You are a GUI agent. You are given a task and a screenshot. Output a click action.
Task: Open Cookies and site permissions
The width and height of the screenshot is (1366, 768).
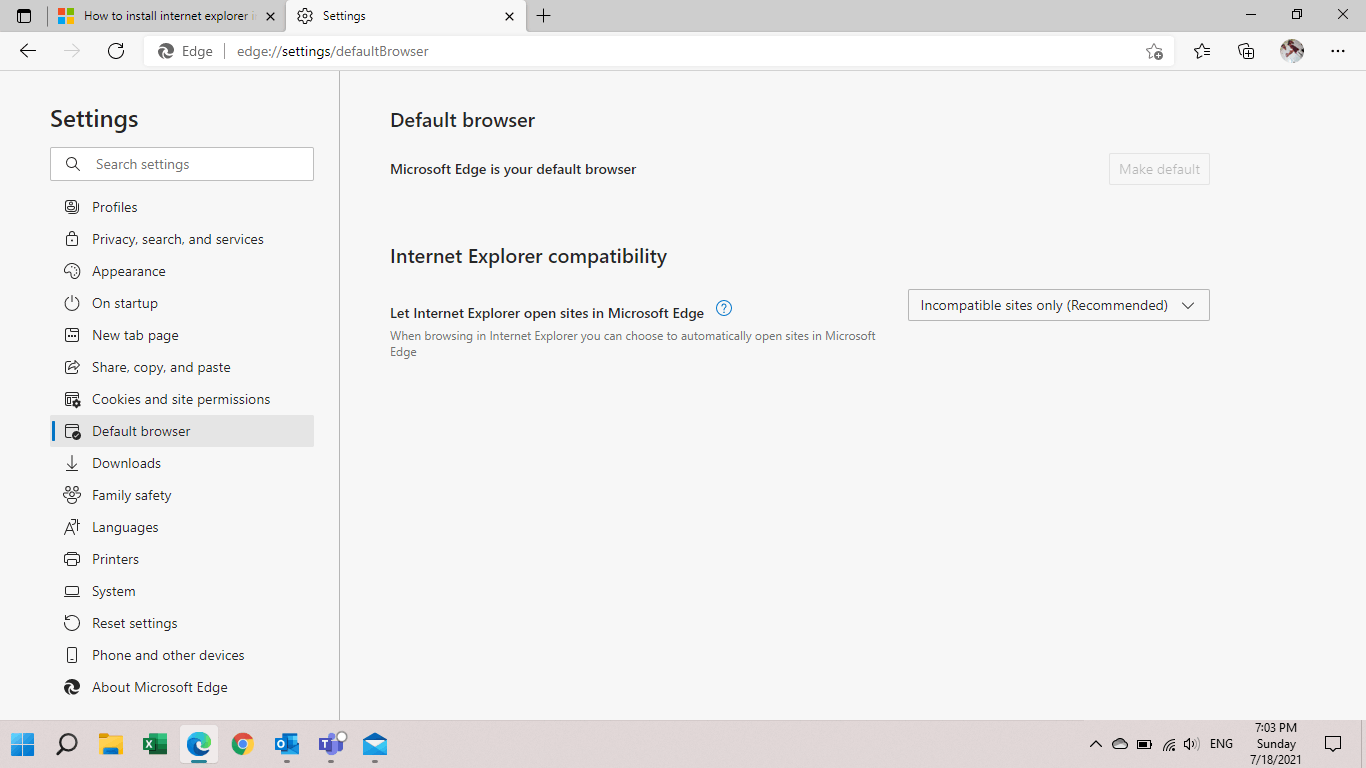click(182, 399)
